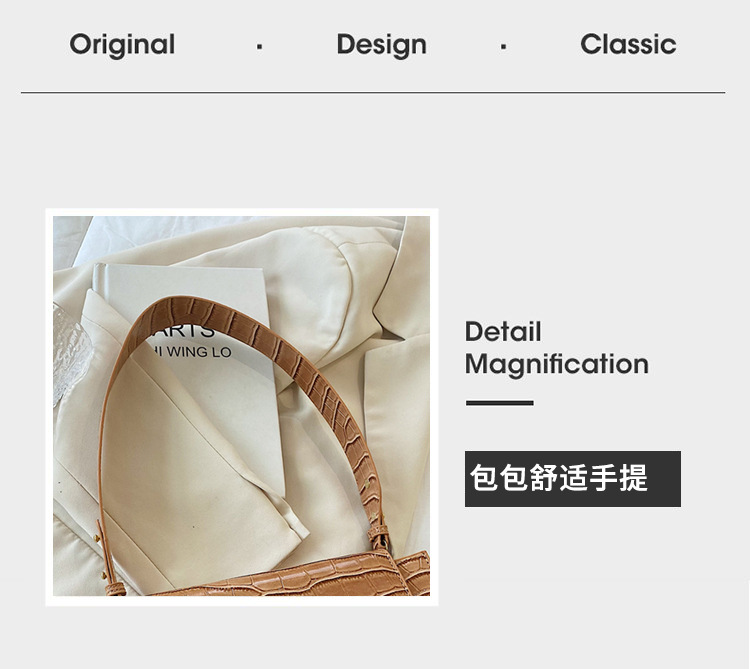Click the dot separator between Design and Classic
Viewport: 750px width, 669px height.
pyautogui.click(x=503, y=47)
